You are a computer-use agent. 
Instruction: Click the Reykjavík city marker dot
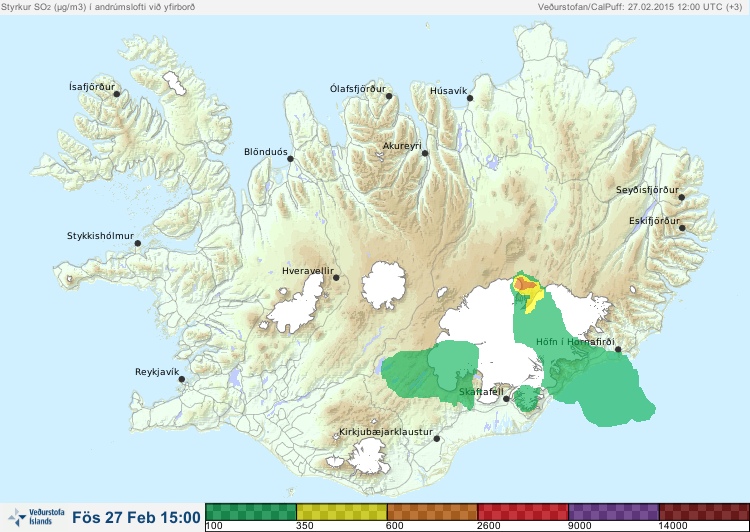[182, 379]
